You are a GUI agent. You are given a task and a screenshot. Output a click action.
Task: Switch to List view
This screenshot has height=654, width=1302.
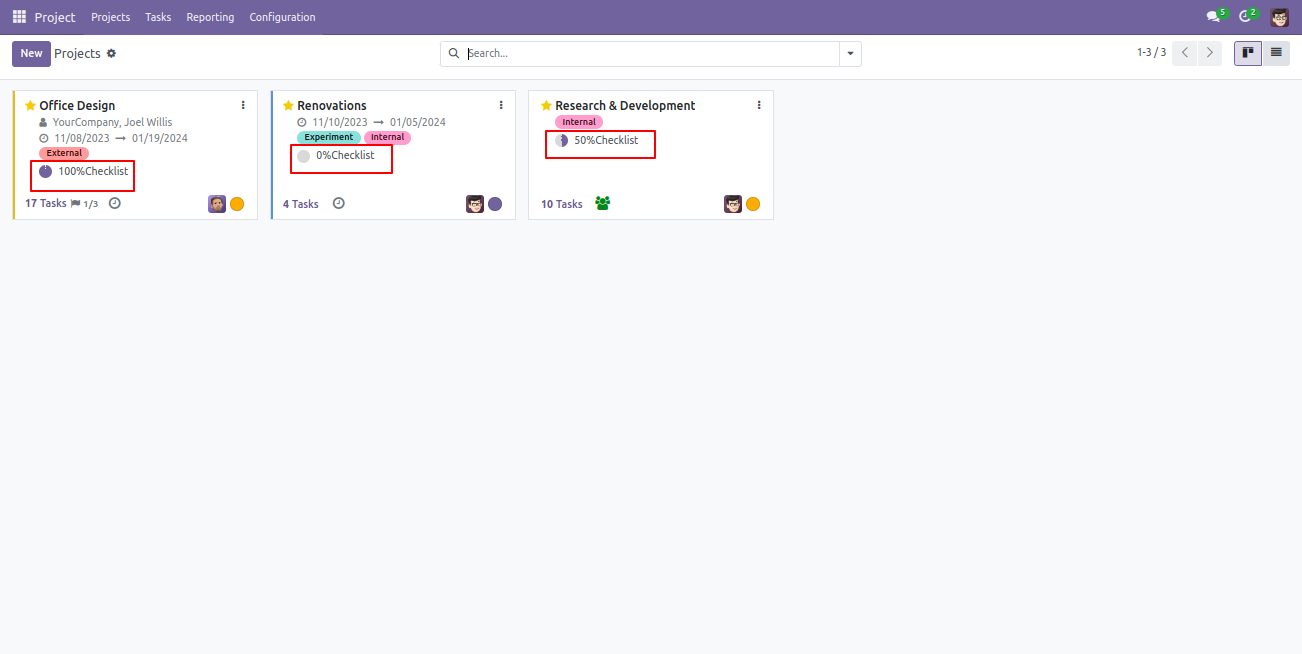[x=1276, y=53]
